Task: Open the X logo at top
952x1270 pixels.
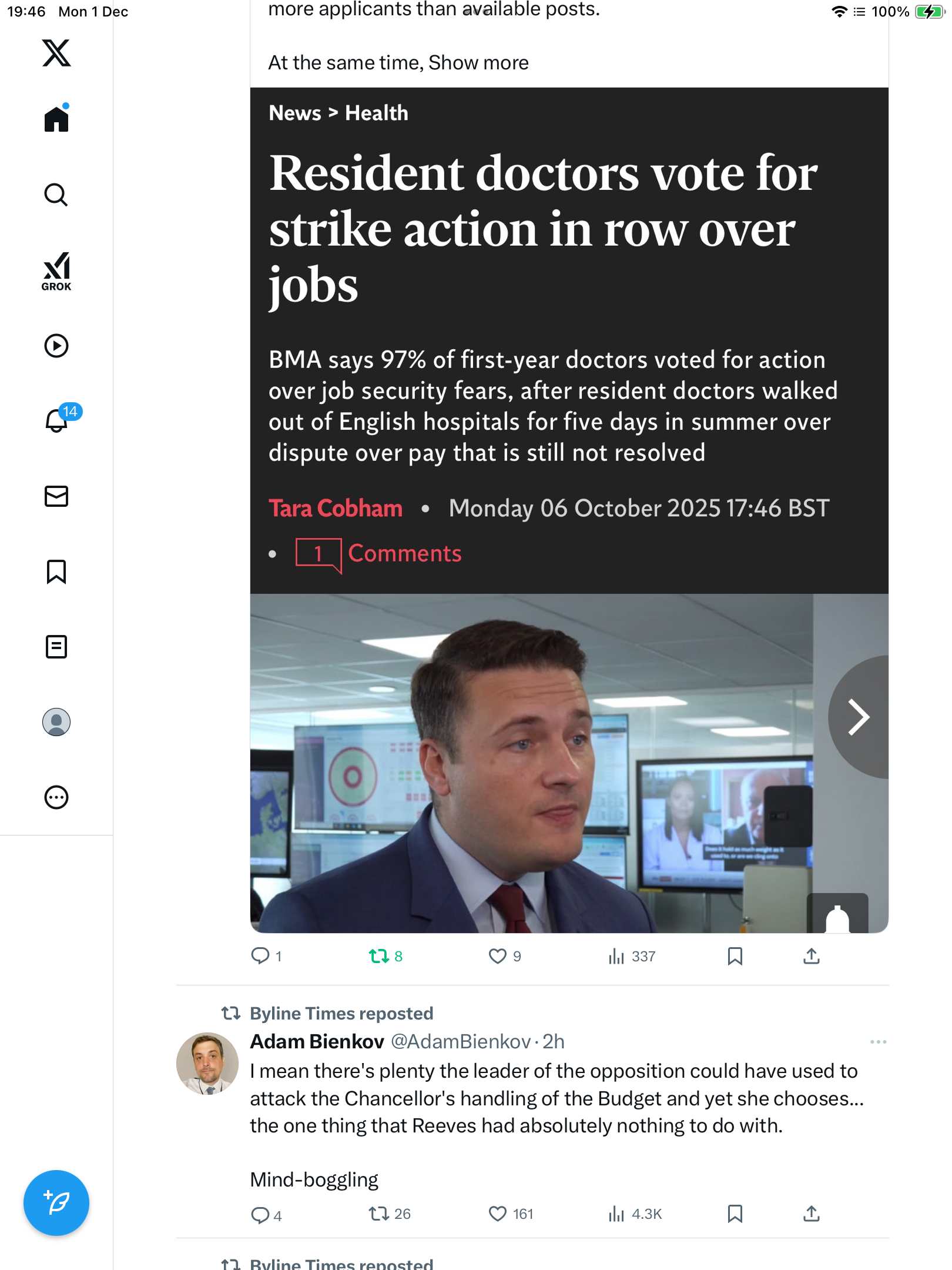Action: (x=56, y=53)
